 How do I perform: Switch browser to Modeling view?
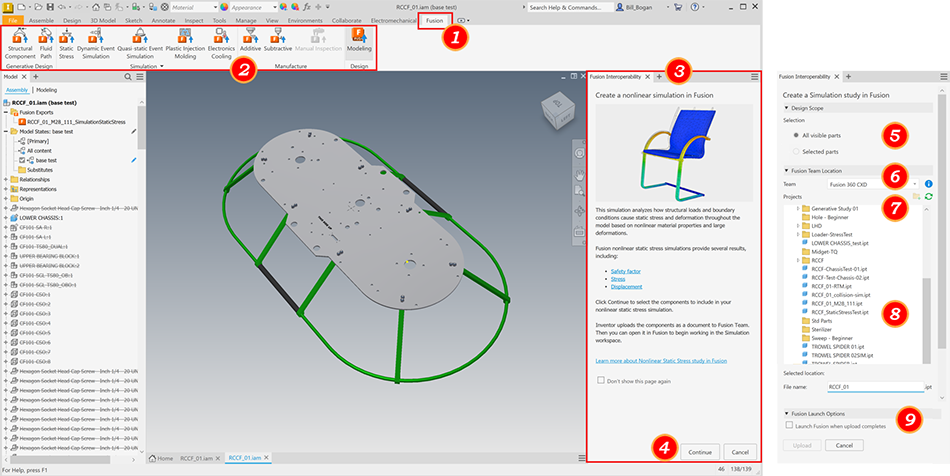(47, 90)
